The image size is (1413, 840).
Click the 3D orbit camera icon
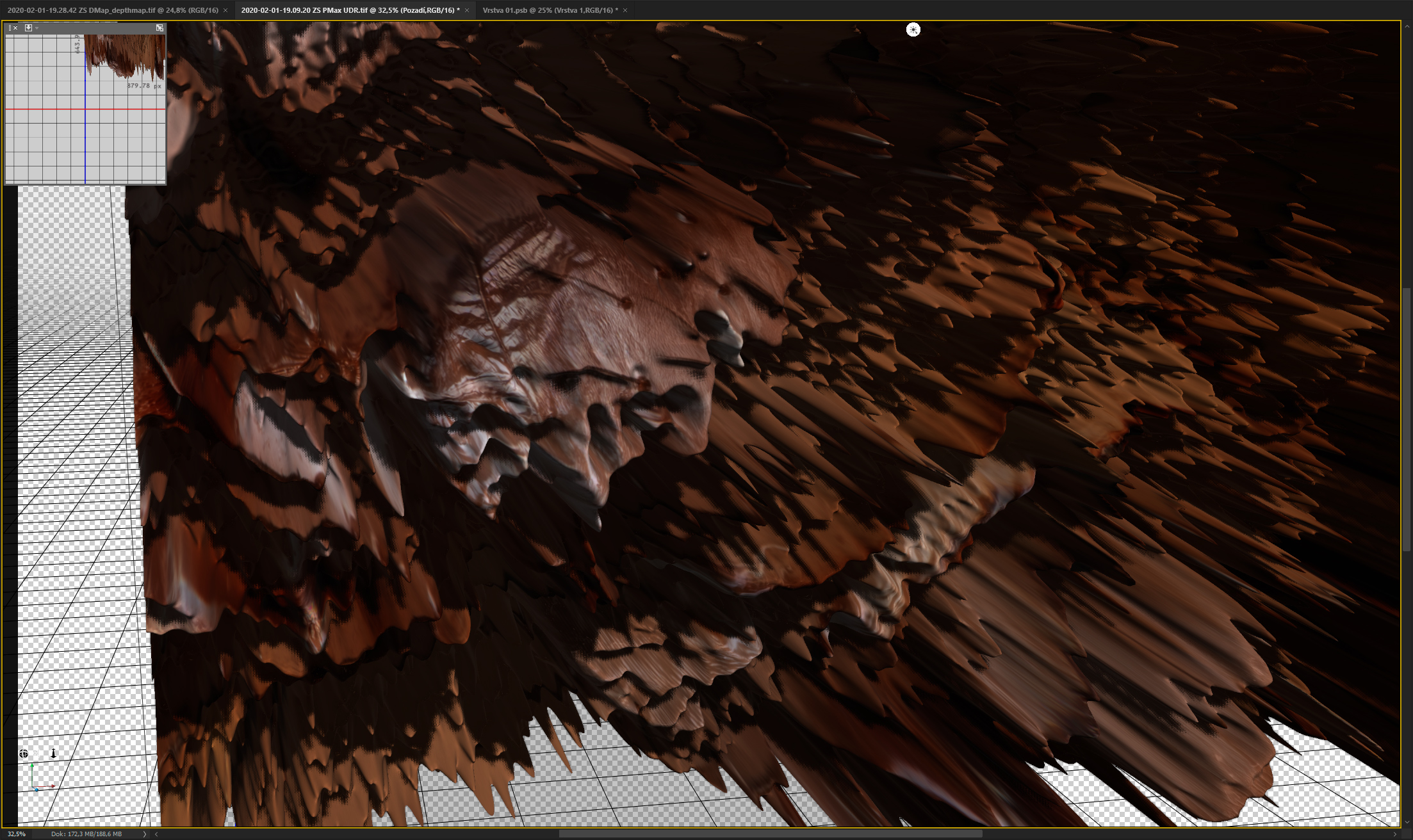click(x=24, y=754)
